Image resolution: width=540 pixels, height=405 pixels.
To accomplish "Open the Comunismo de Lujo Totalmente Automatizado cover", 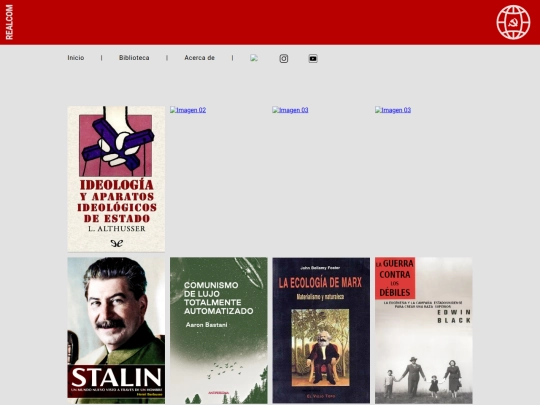I will click(219, 330).
